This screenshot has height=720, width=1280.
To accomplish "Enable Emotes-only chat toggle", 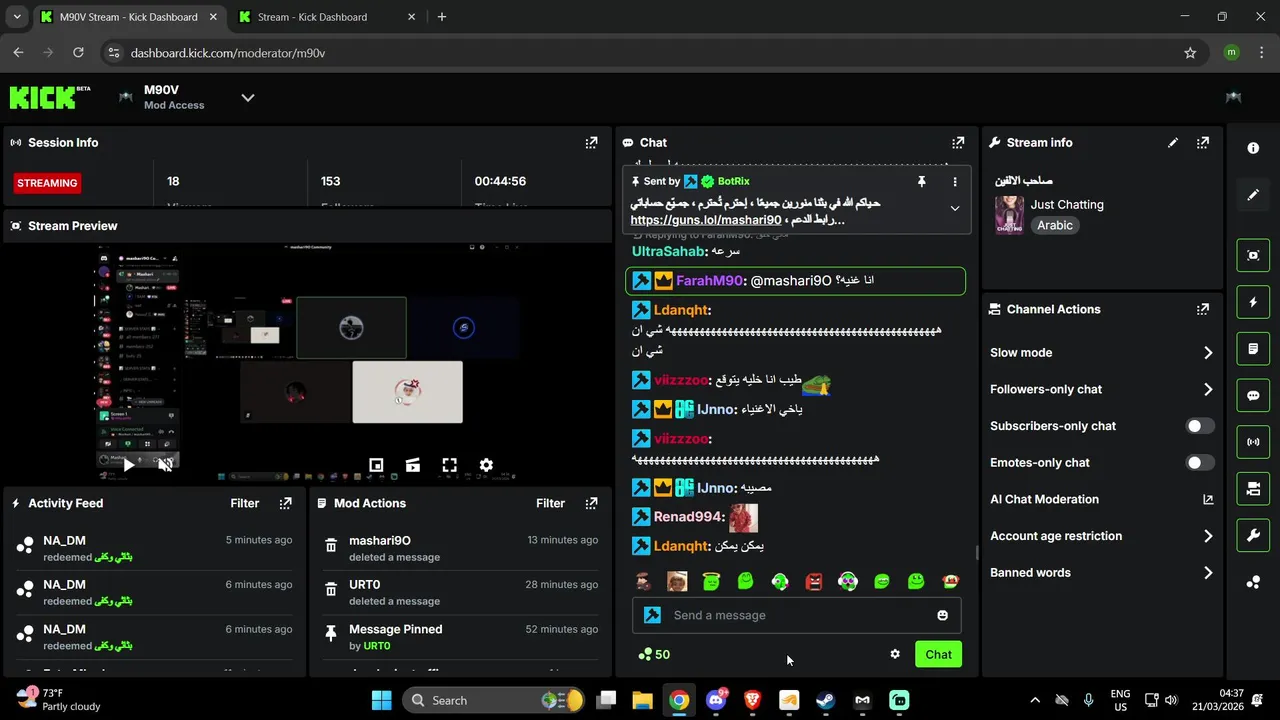I will (1200, 463).
